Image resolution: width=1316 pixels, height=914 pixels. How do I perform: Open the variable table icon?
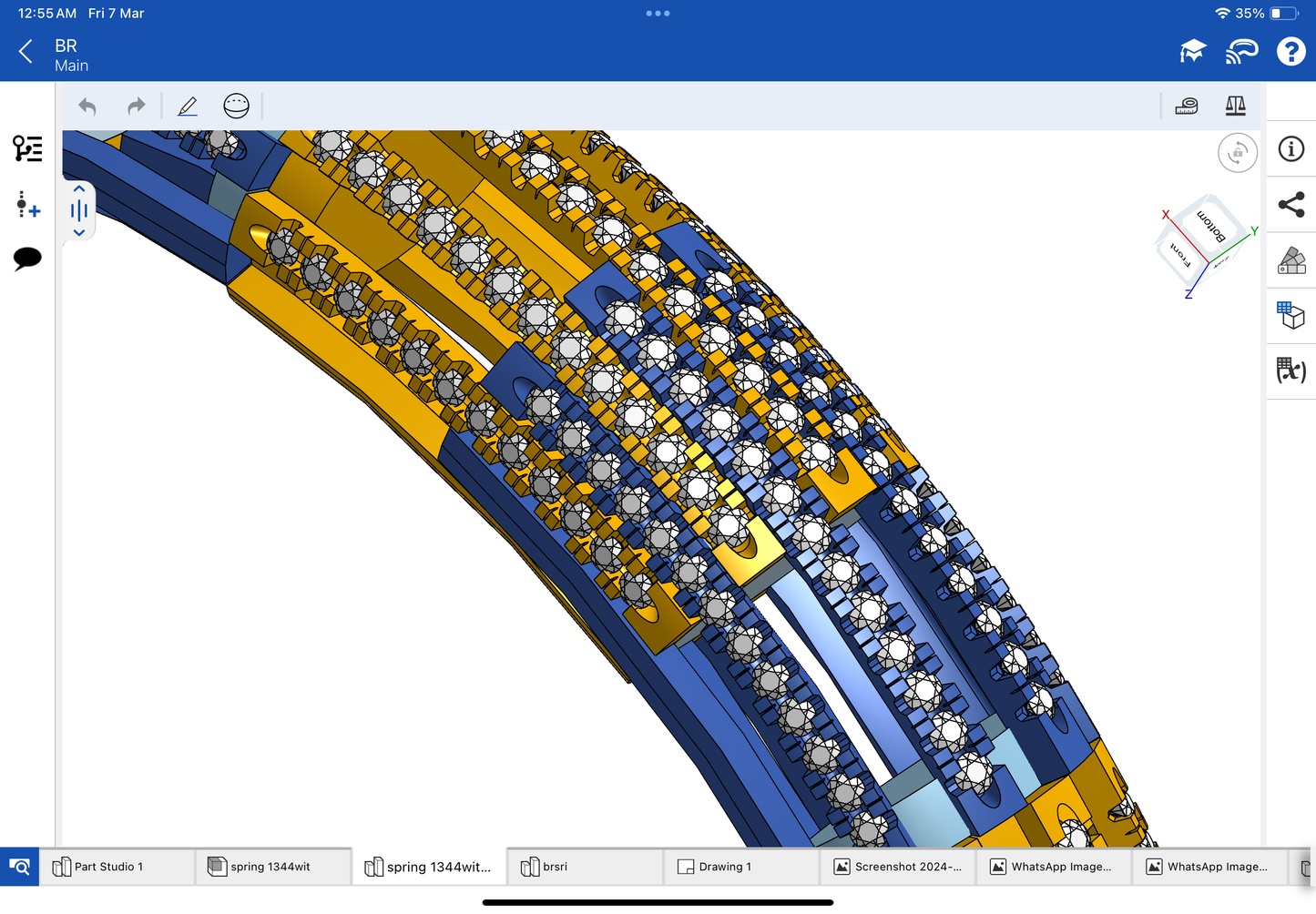1290,371
